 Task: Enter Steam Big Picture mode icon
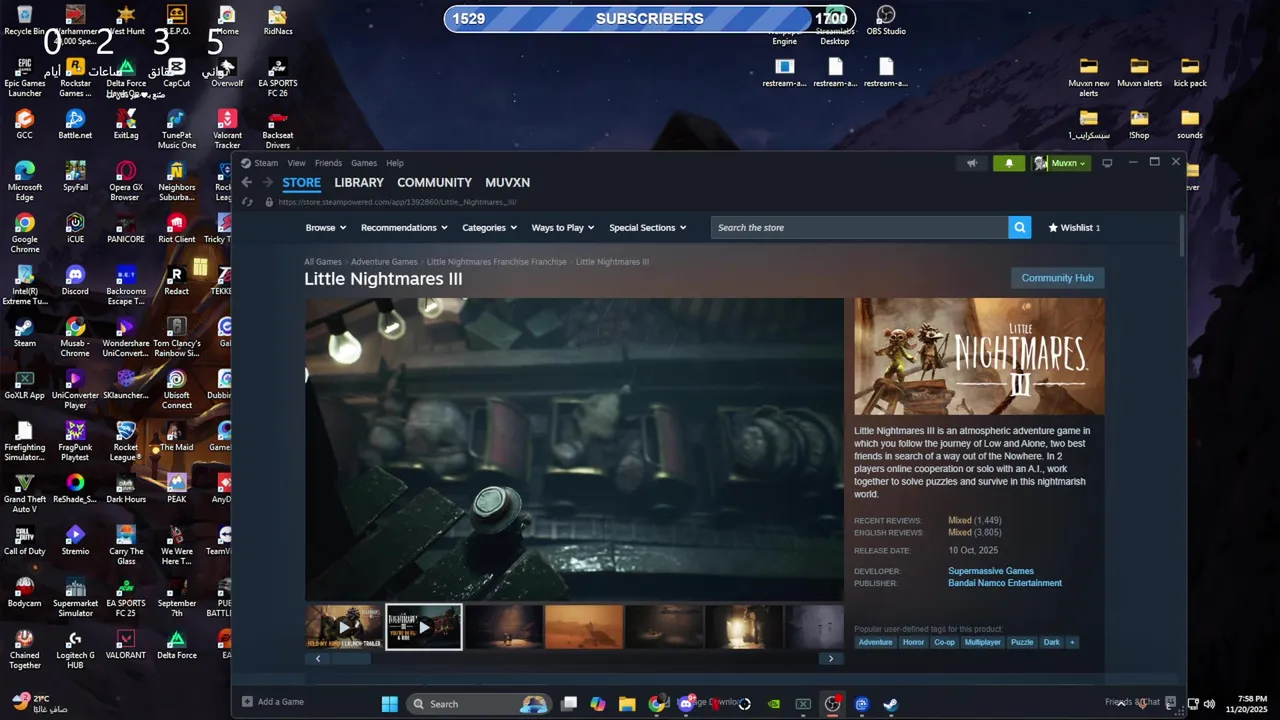point(1107,163)
